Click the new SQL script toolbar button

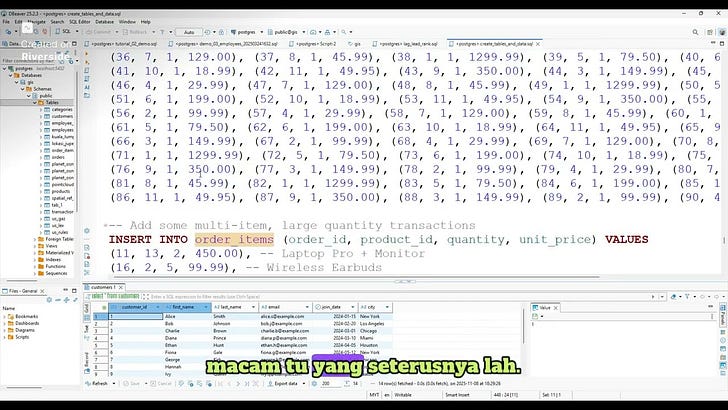tap(64, 32)
